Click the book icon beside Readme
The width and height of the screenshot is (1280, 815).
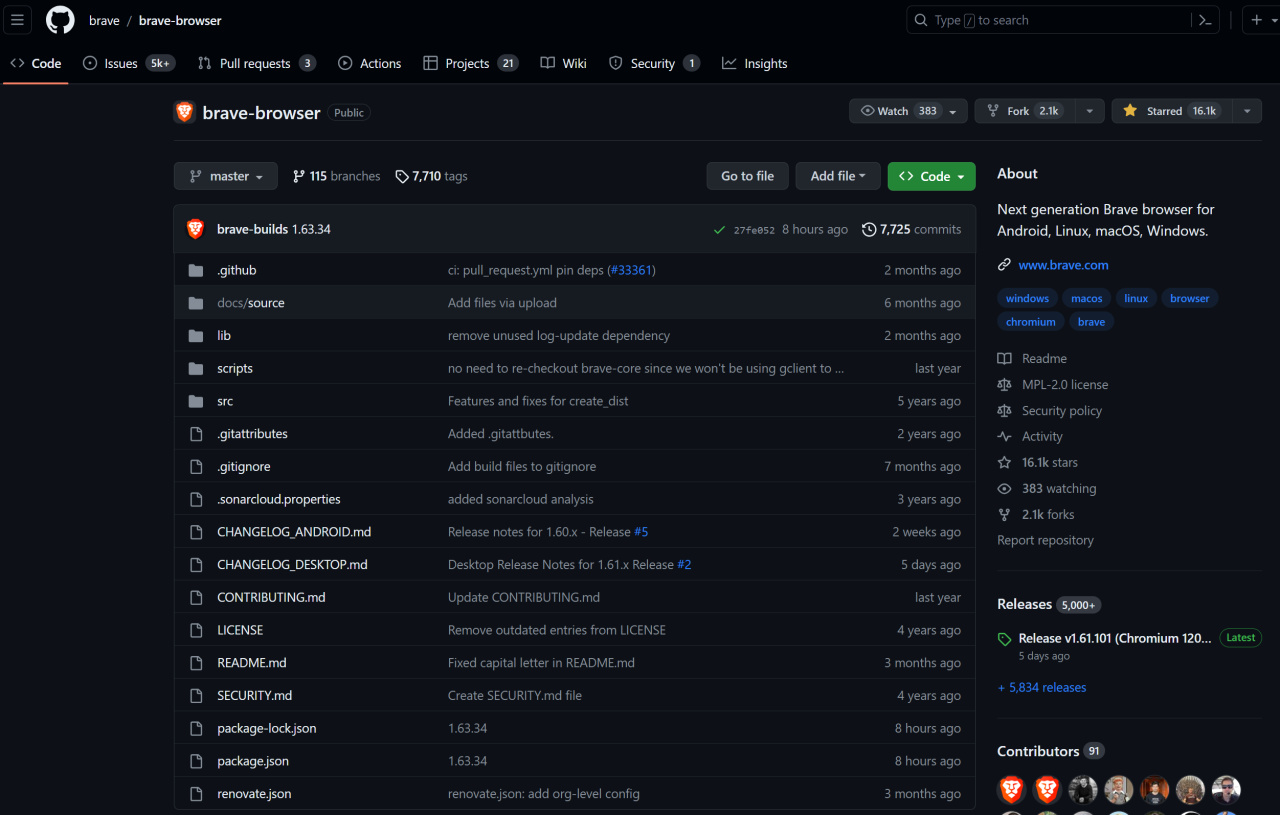click(1004, 359)
